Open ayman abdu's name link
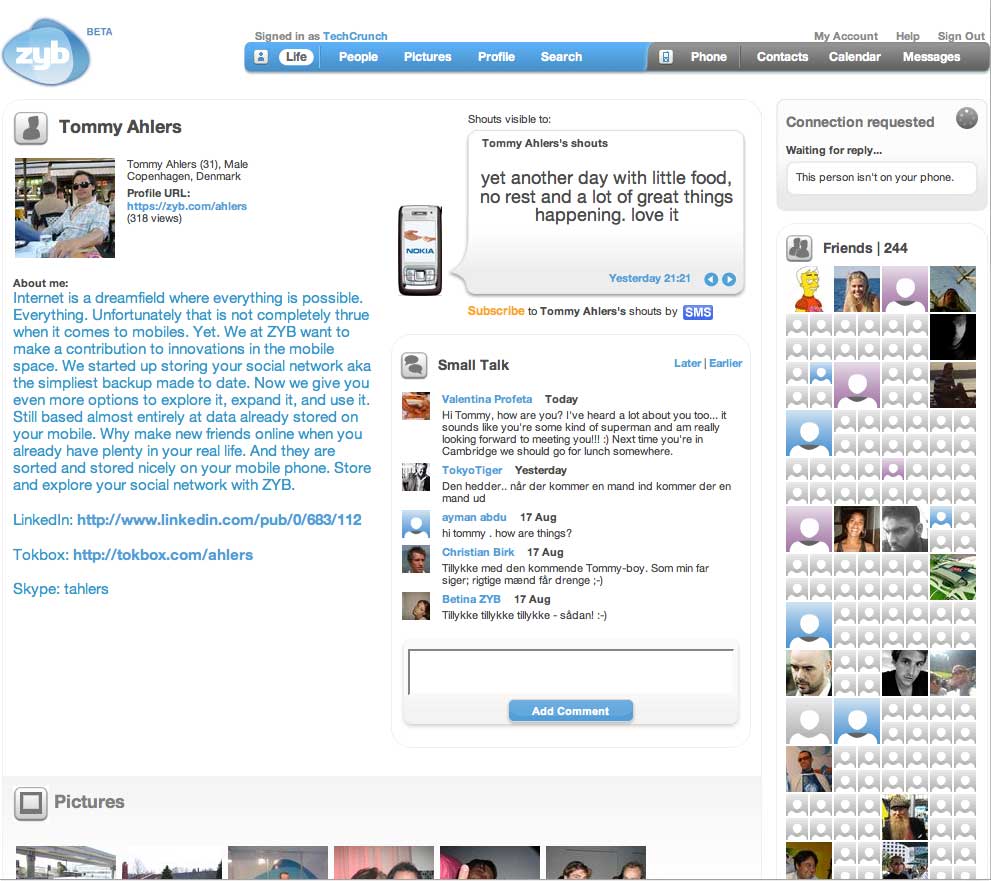This screenshot has height=881, width=991. pyautogui.click(x=474, y=517)
